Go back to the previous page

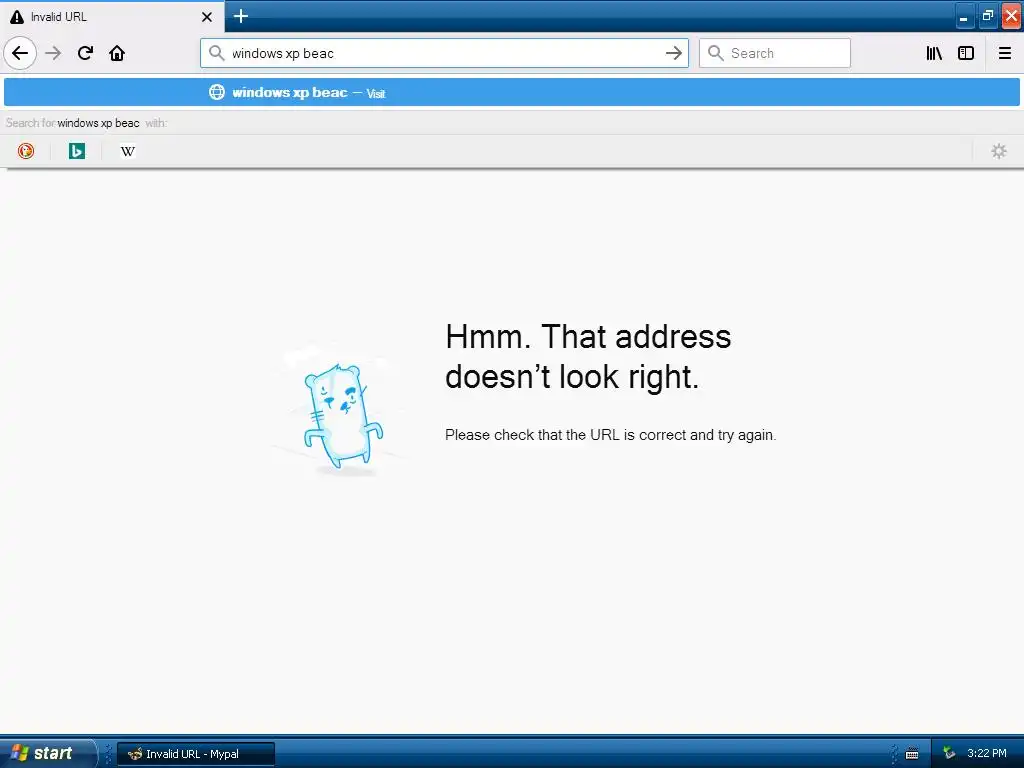point(20,53)
